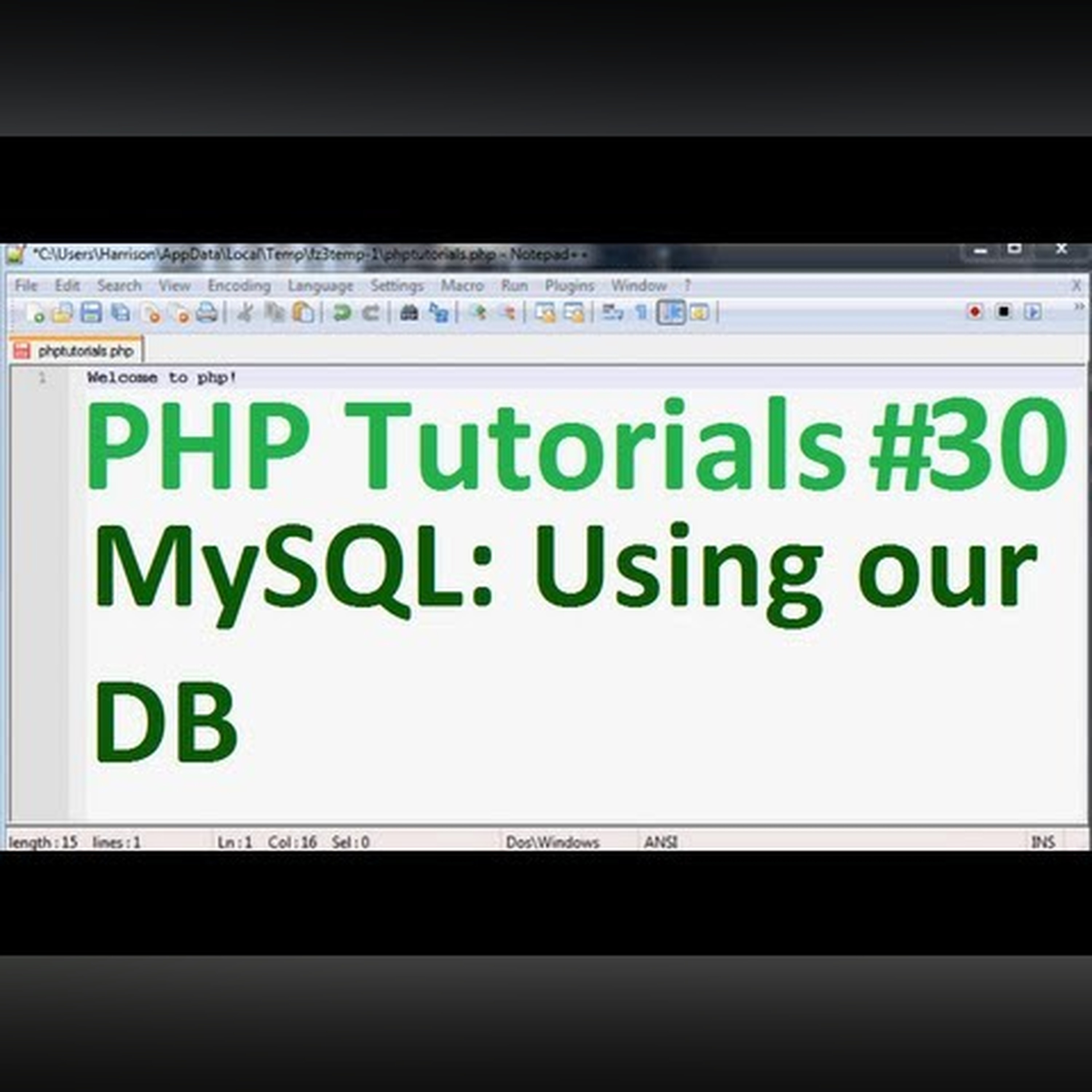Stop macro recording with the black square

(x=1003, y=312)
